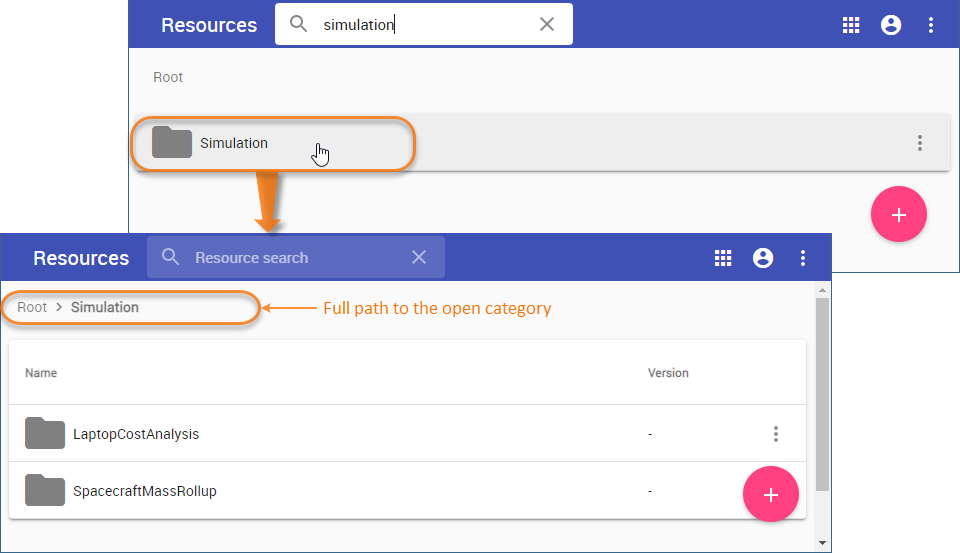Image resolution: width=960 pixels, height=553 pixels.
Task: Open more options for the Simulation row
Action: pos(920,143)
